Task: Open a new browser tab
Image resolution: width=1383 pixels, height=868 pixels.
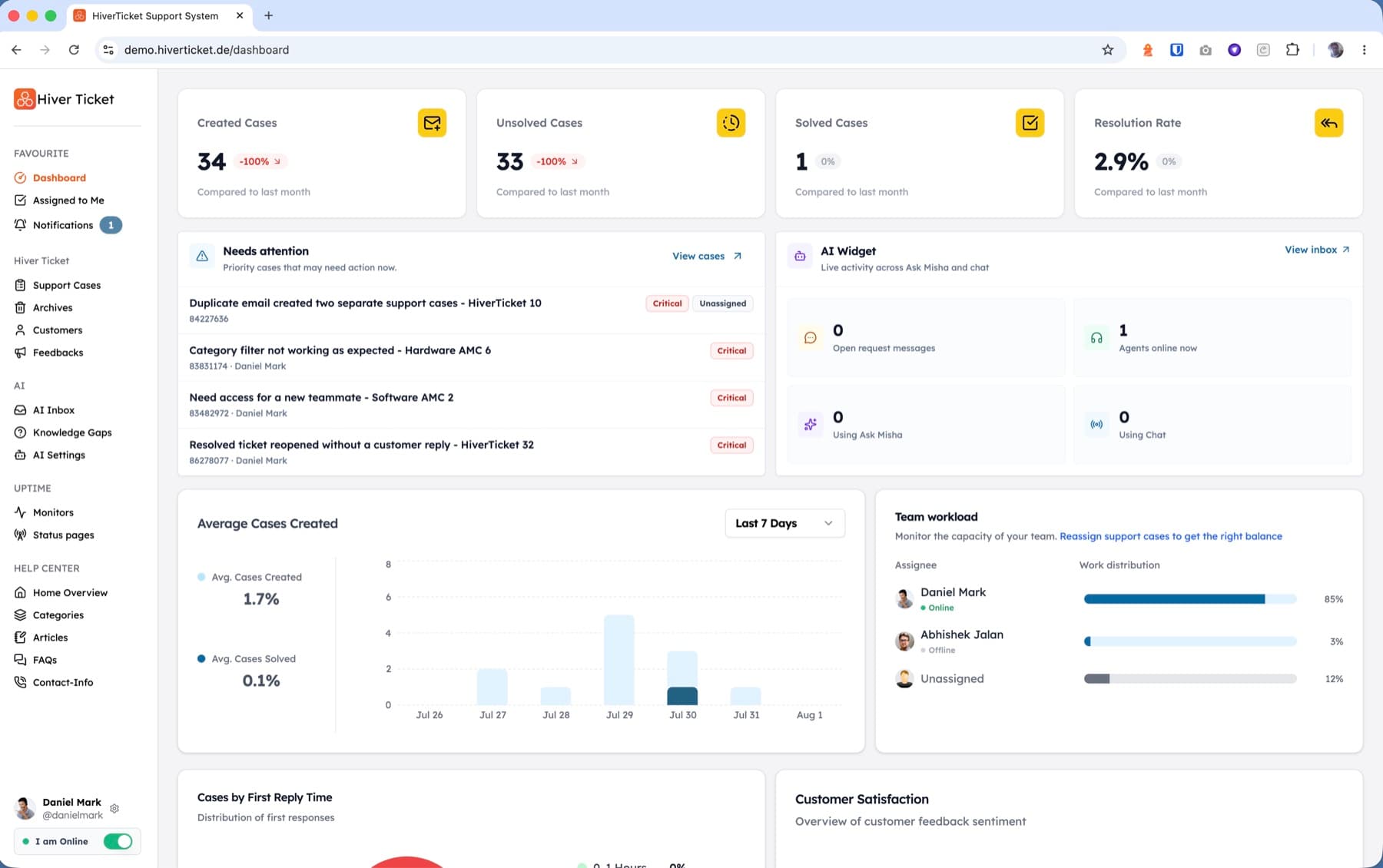Action: click(x=268, y=15)
